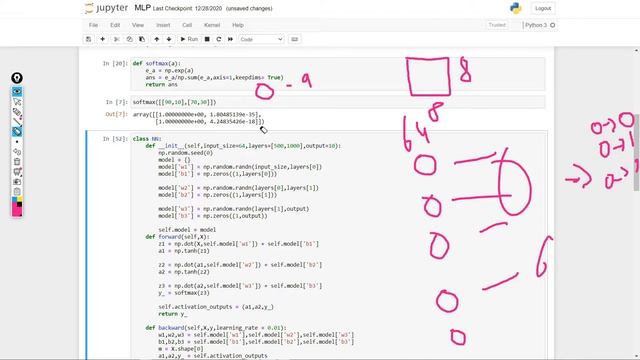Toggle the eye visibility tool in annotation toolbar
640x360 pixels.
17,91
